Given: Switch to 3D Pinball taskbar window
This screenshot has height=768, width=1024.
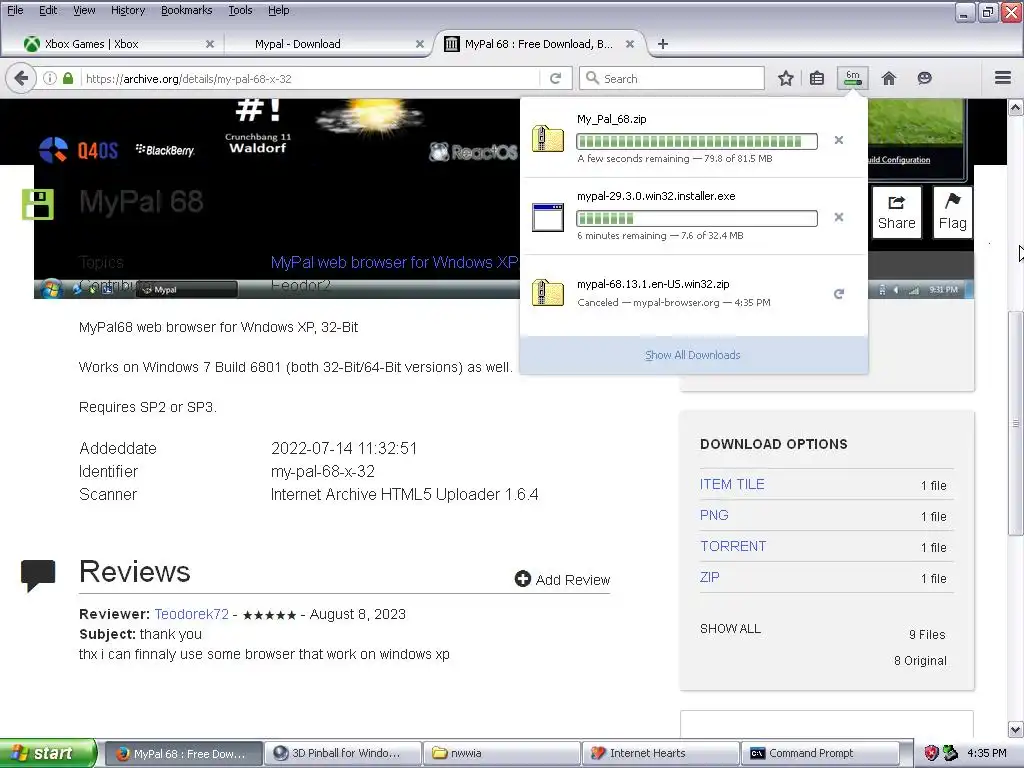Looking at the screenshot, I should [x=342, y=753].
